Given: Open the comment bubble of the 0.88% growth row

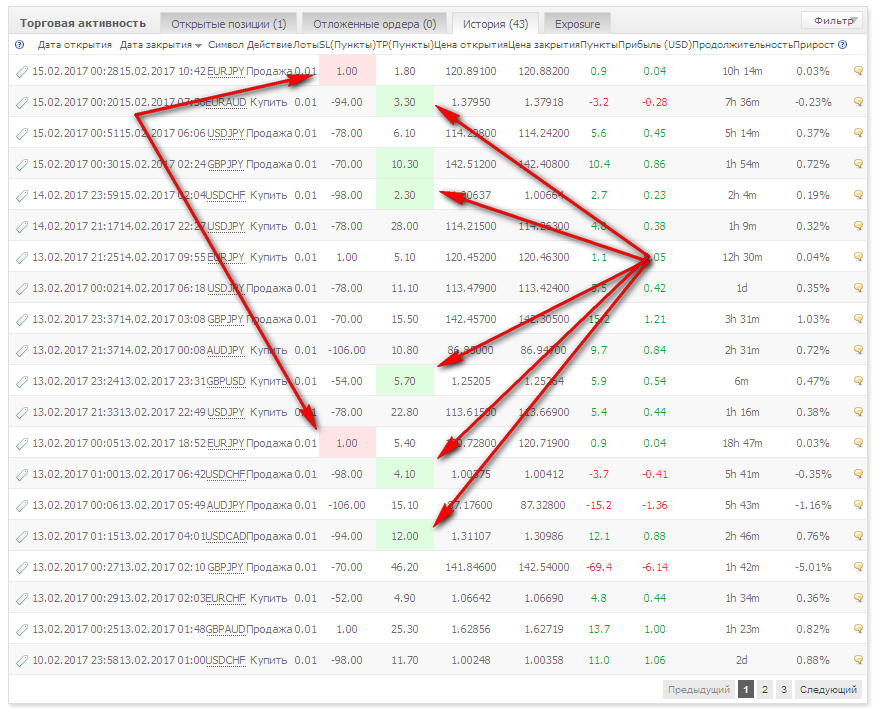Looking at the screenshot, I should (858, 660).
